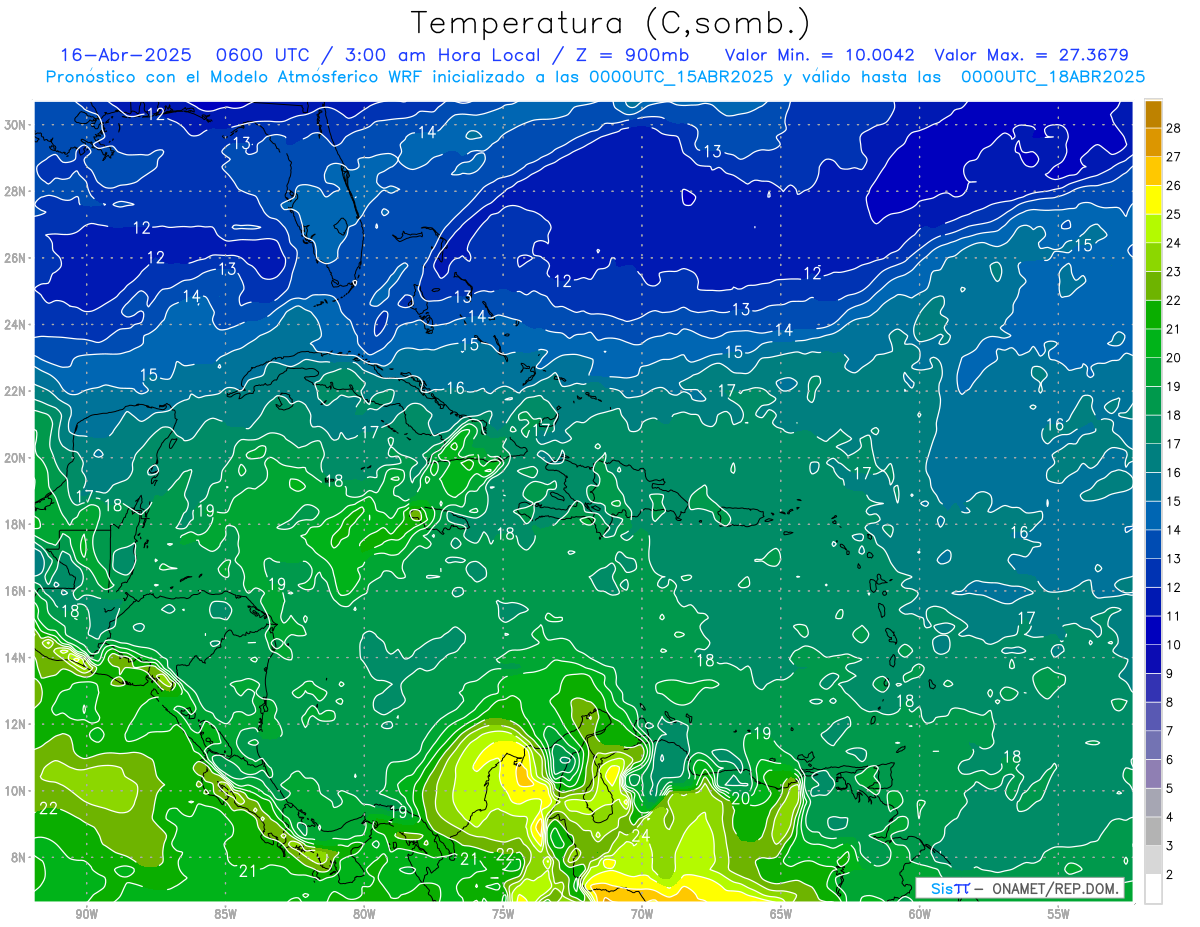Click the dark orange swatch above legend value 28

pyautogui.click(x=1153, y=114)
